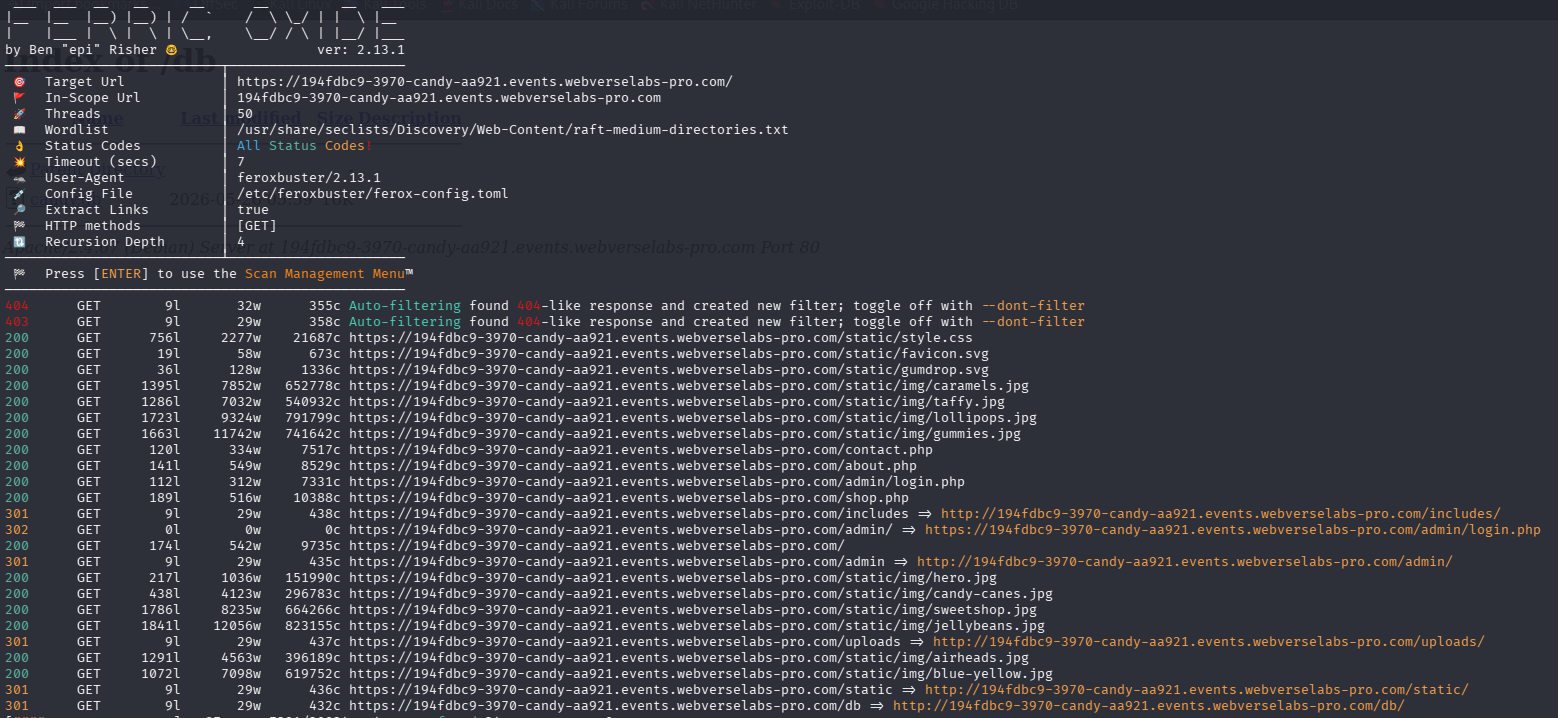
Task: Click the cyan --dont-filter flag on 403 line
Action: (x=1033, y=322)
